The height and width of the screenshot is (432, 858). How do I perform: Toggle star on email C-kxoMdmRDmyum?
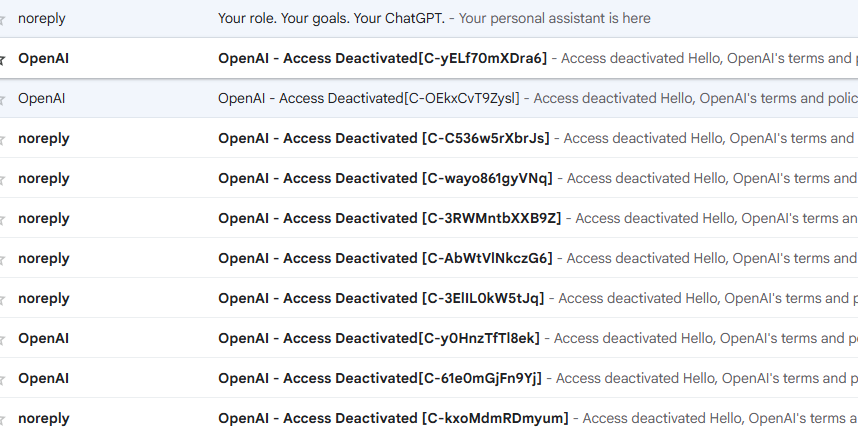(x=2, y=421)
